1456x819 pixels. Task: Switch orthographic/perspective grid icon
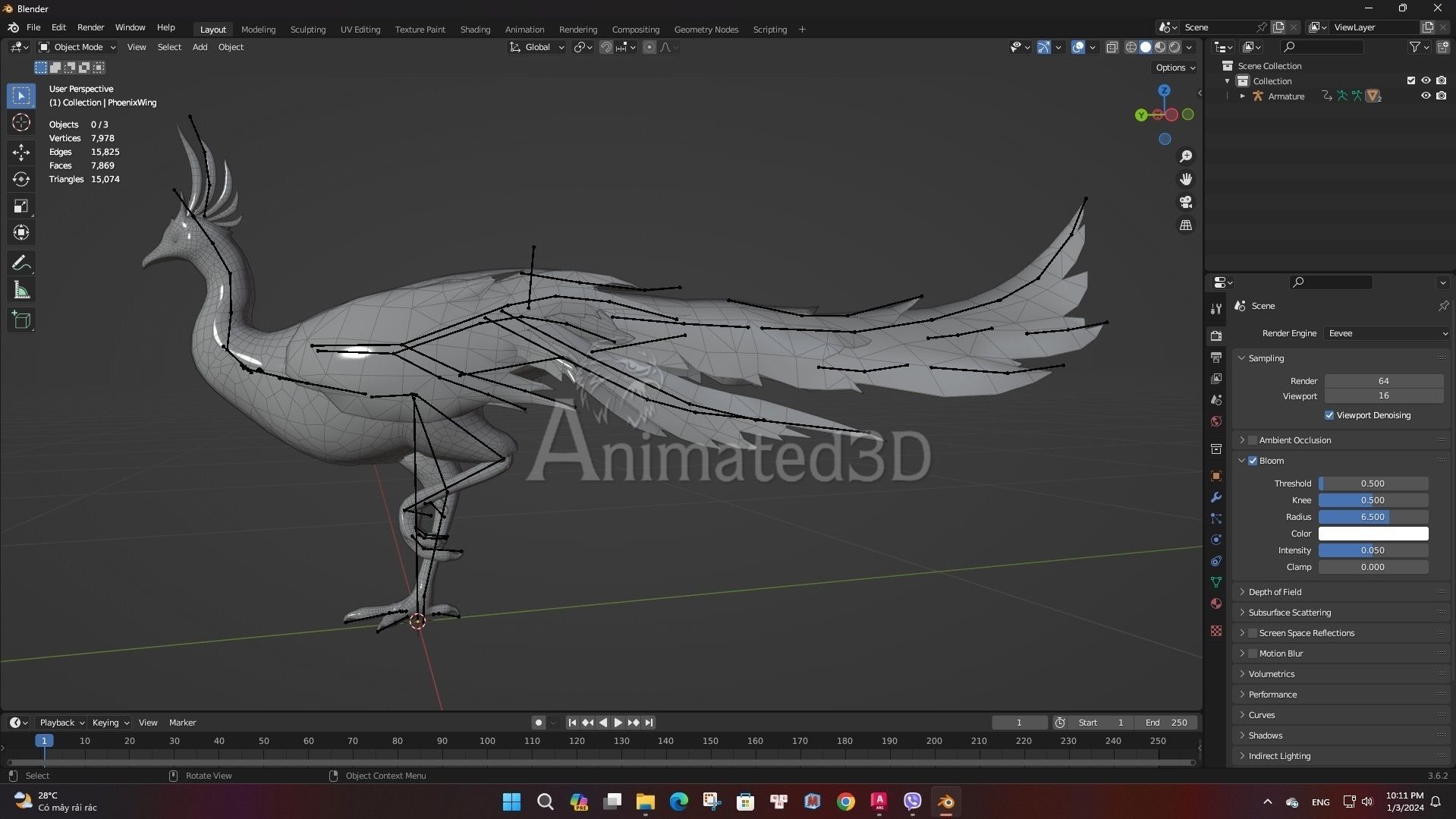click(x=1186, y=225)
